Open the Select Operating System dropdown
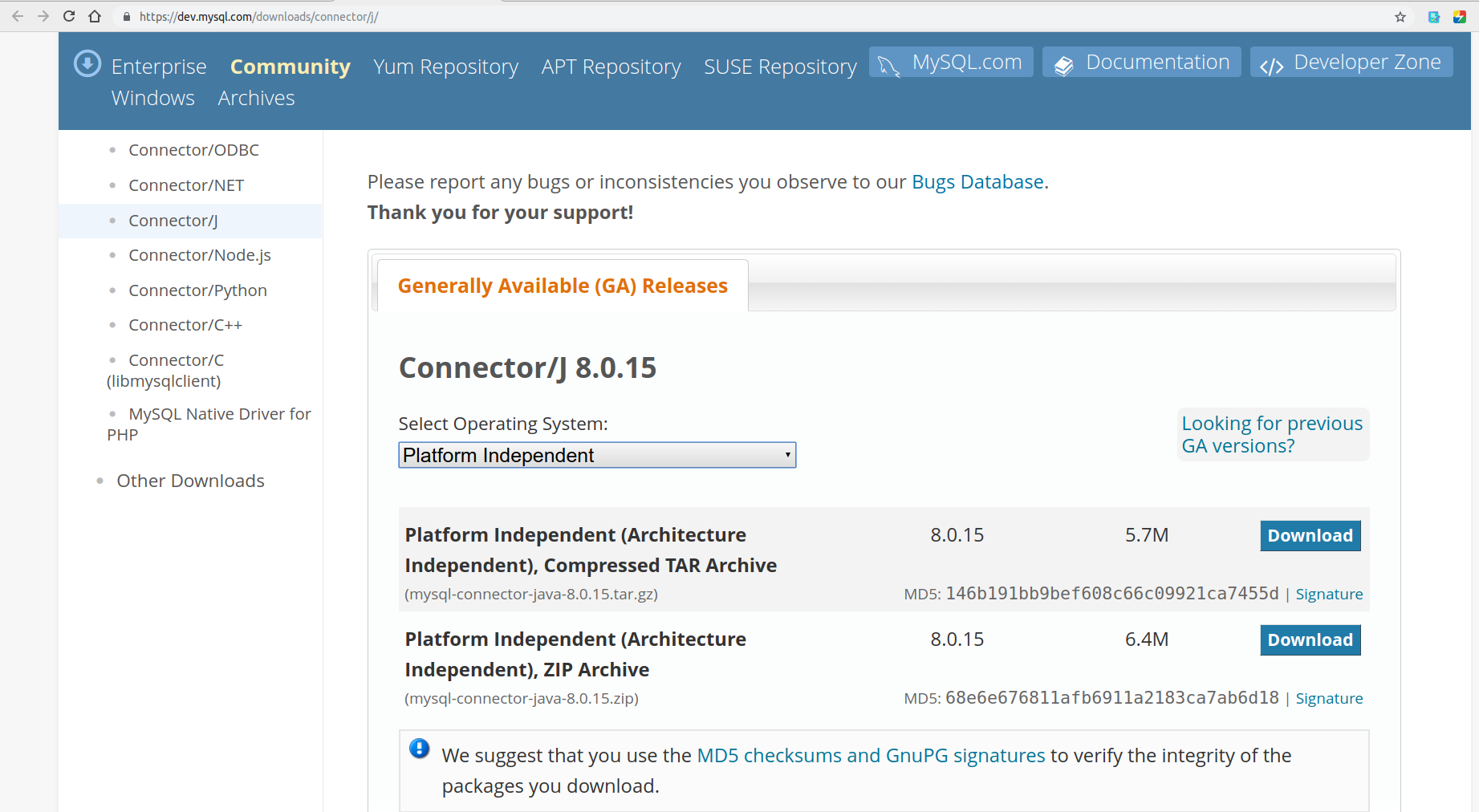The image size is (1479, 812). click(597, 455)
